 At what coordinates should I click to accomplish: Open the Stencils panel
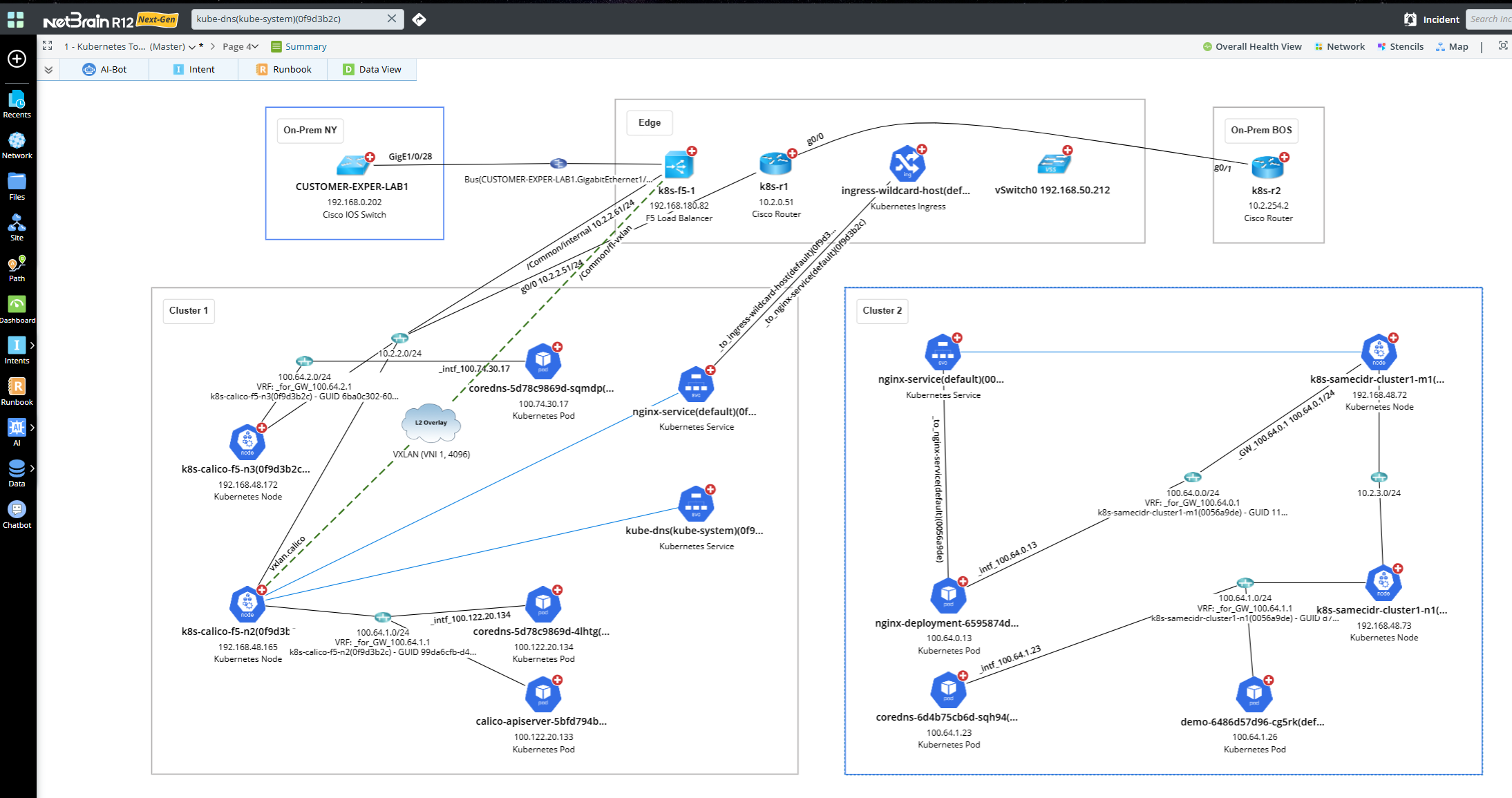click(1400, 46)
